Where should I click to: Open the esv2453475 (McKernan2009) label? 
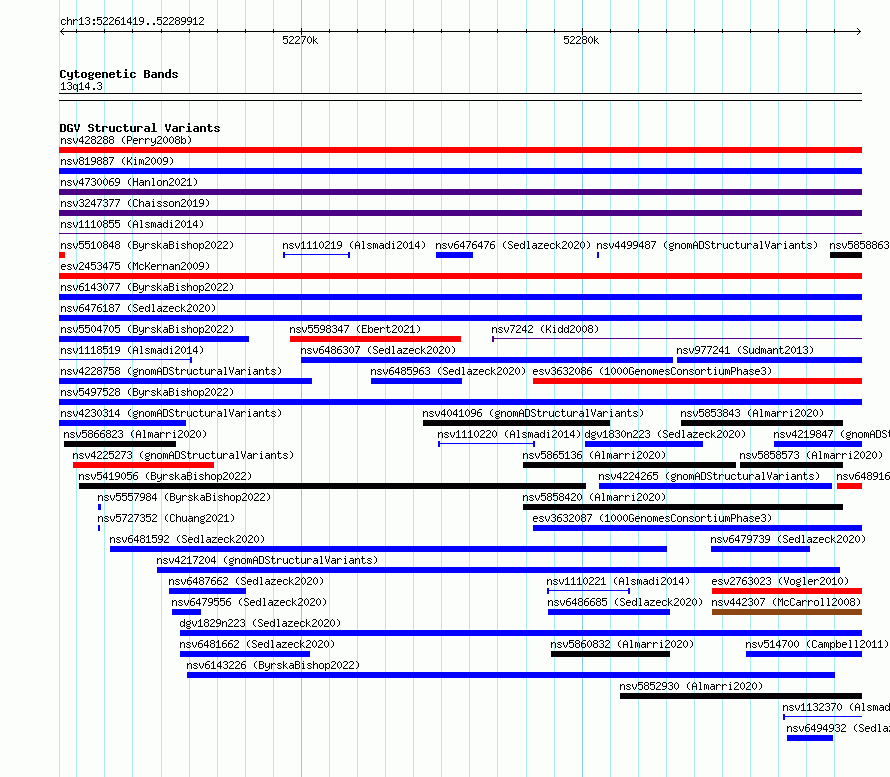[135, 266]
